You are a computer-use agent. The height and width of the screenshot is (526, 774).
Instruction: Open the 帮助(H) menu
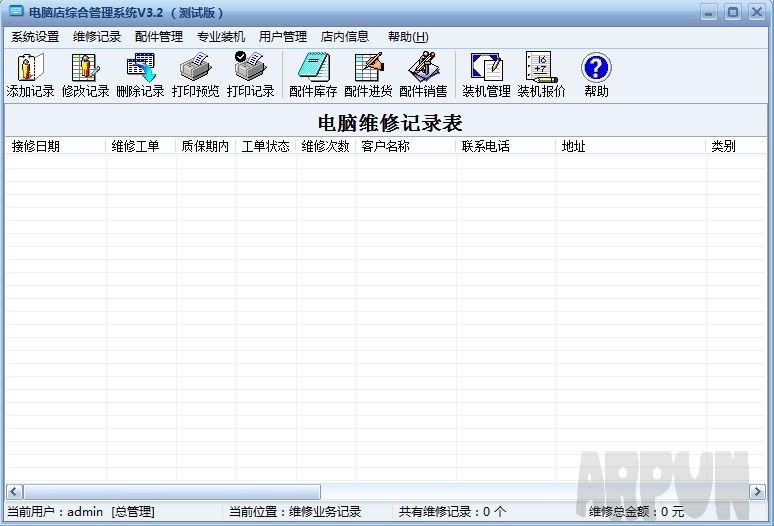[x=408, y=37]
